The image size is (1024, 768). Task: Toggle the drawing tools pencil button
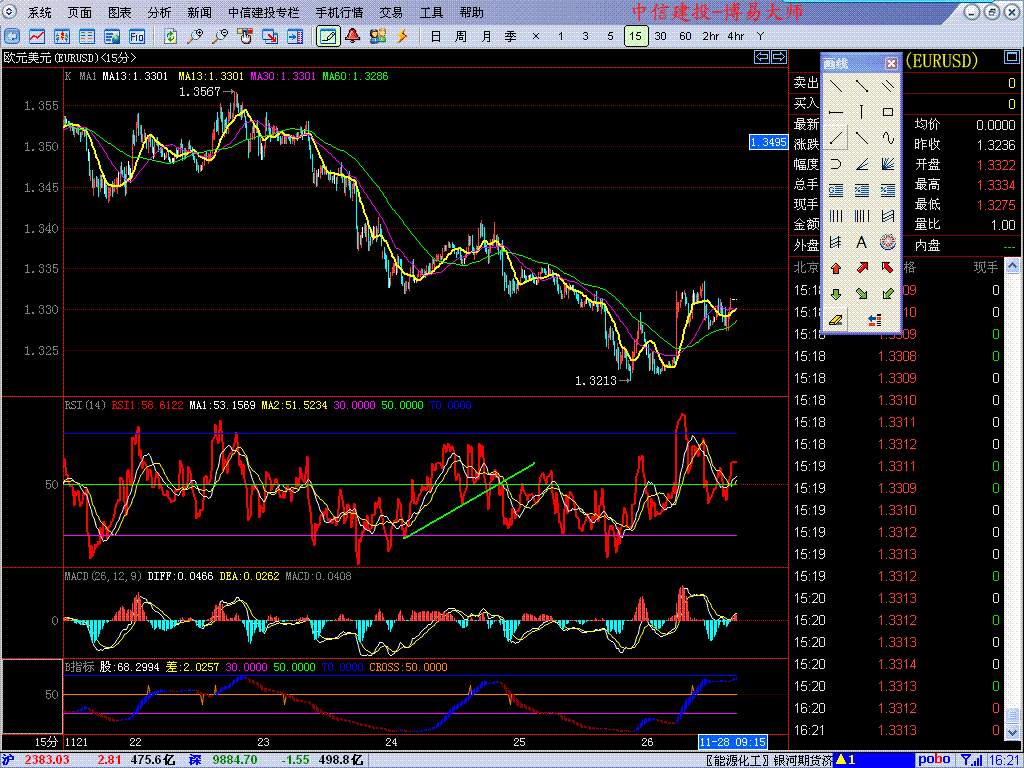pyautogui.click(x=327, y=36)
